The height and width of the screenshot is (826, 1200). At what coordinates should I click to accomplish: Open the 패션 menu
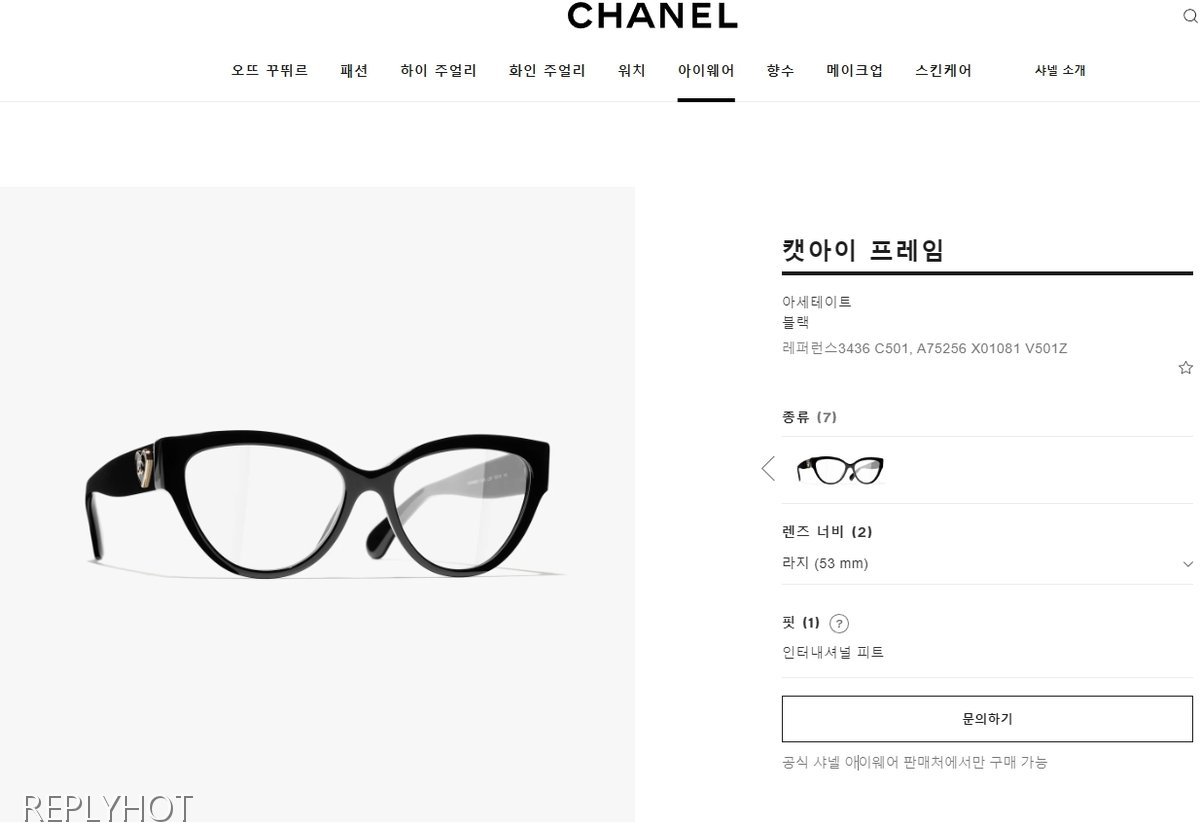pos(354,70)
